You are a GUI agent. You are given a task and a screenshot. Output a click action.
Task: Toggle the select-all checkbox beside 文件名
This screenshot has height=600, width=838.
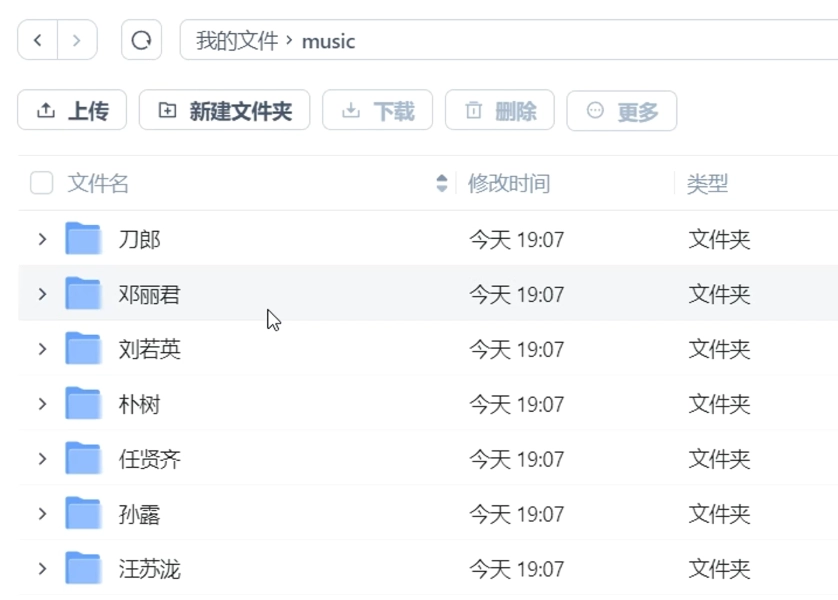(x=42, y=183)
